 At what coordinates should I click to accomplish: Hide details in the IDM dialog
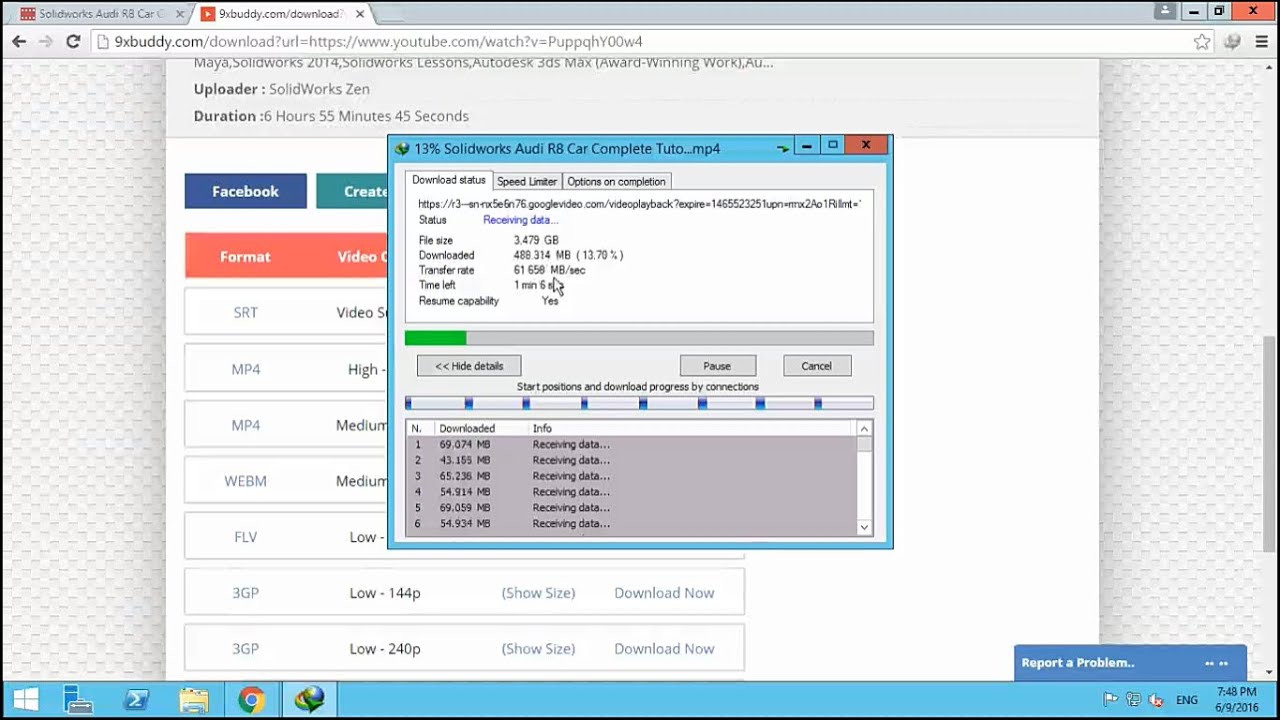(x=469, y=366)
